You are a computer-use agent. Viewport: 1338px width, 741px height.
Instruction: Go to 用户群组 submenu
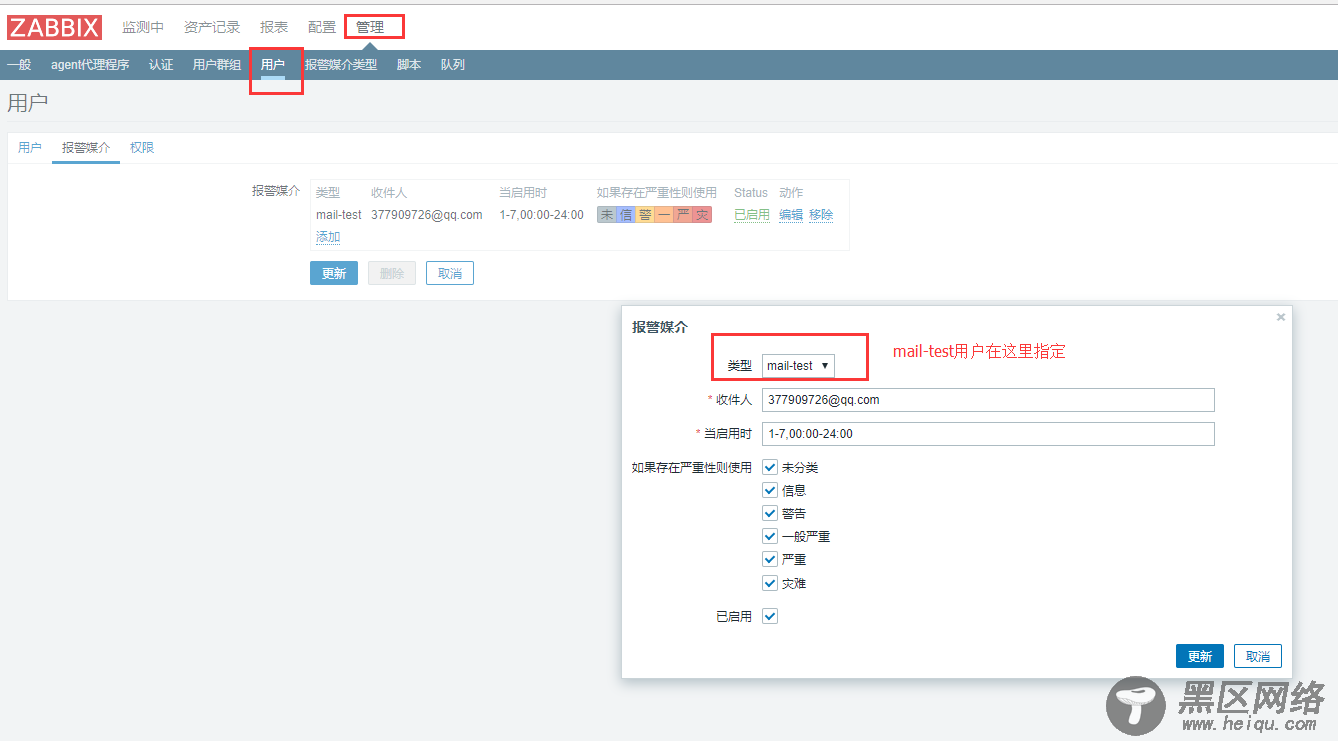(217, 65)
